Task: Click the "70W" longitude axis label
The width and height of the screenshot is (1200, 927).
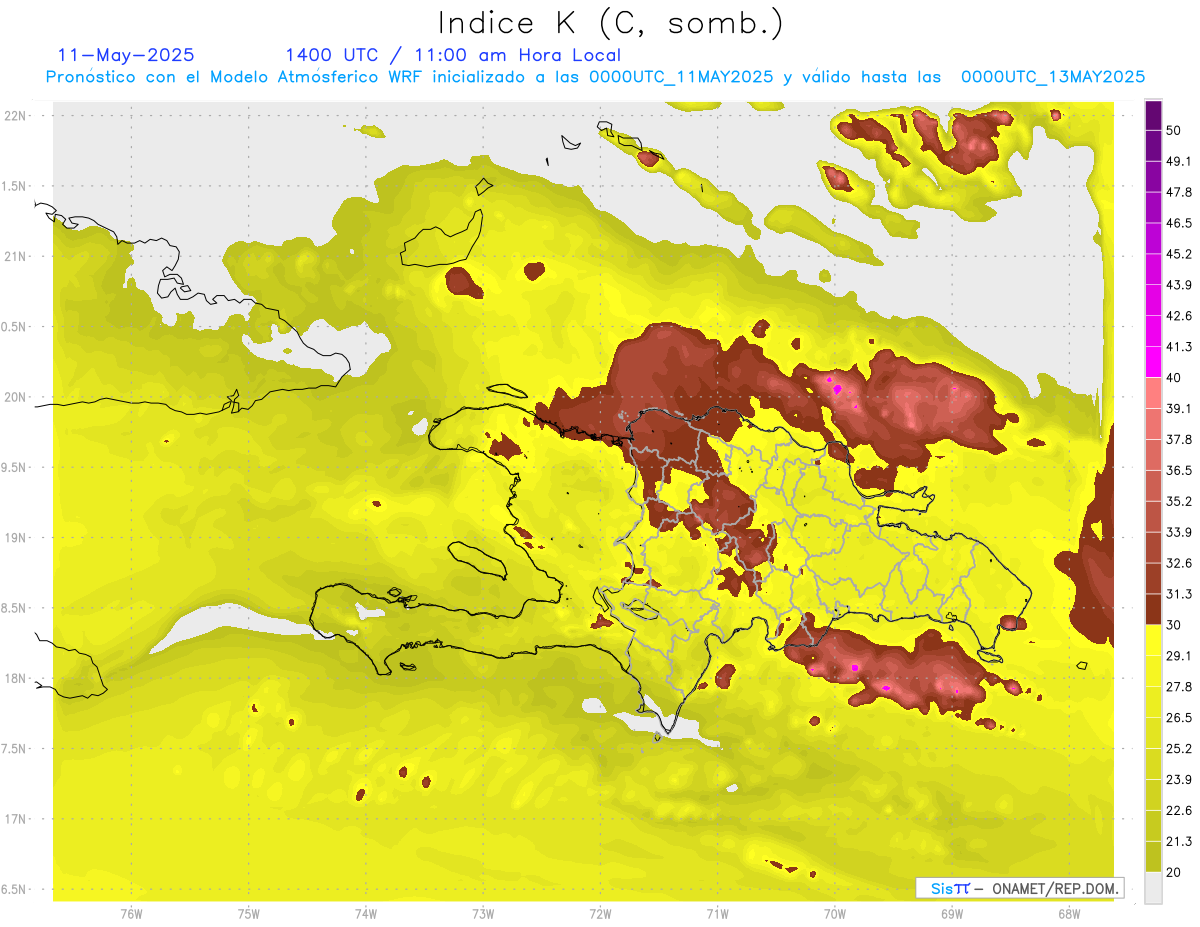Action: point(835,913)
